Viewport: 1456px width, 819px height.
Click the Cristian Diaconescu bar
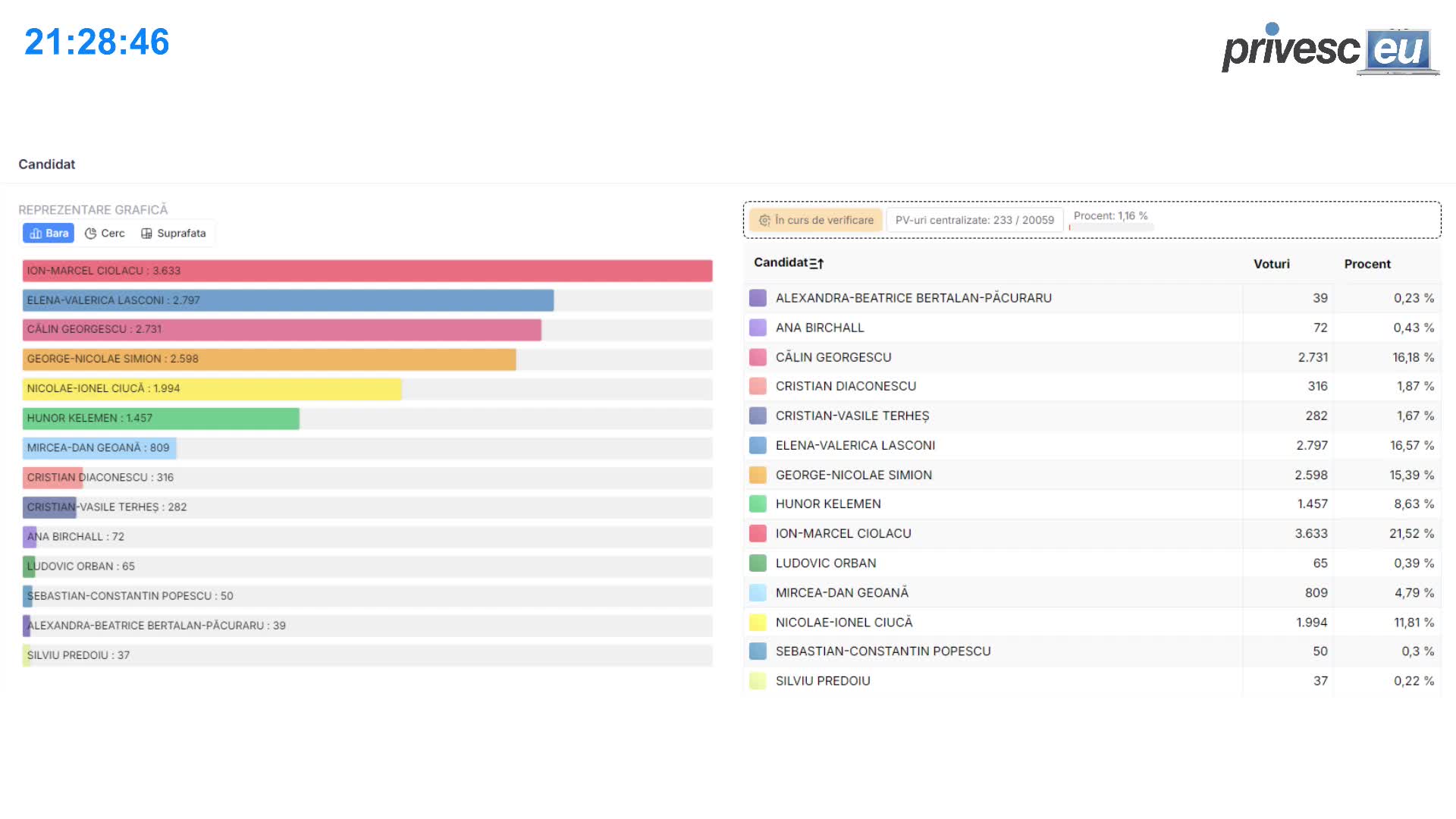[52, 478]
